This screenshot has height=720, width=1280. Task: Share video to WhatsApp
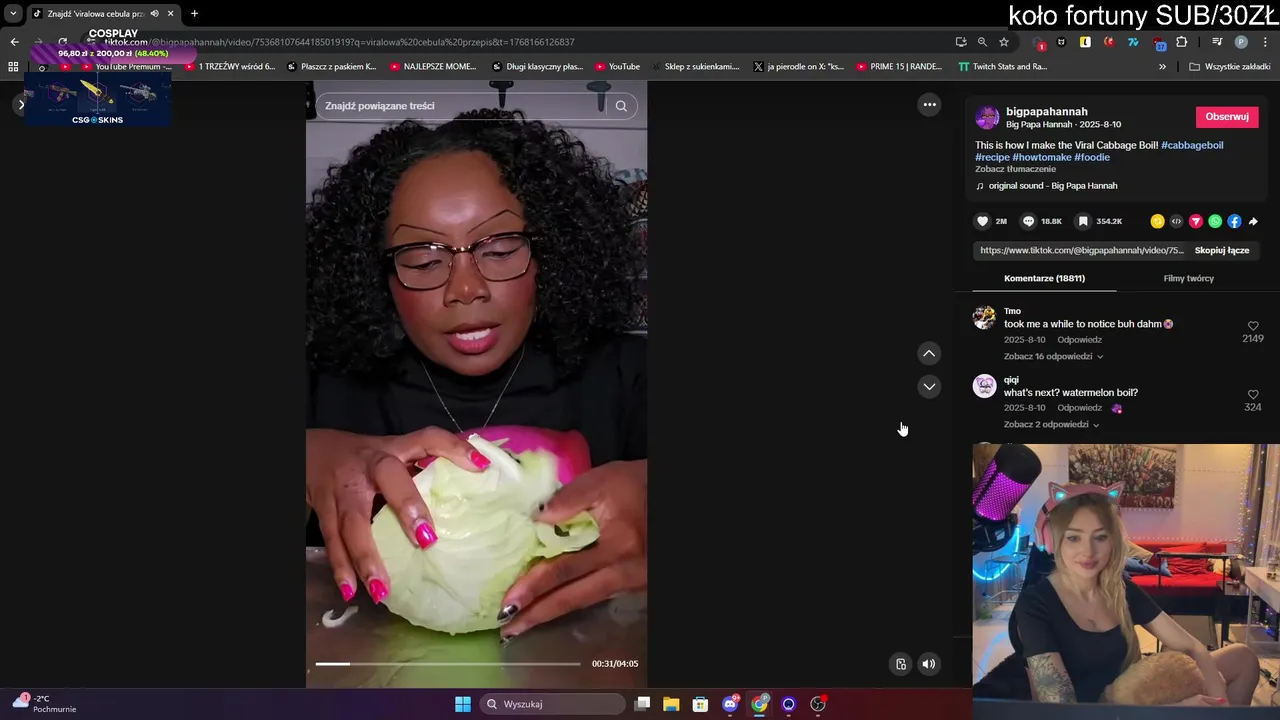[x=1215, y=221]
